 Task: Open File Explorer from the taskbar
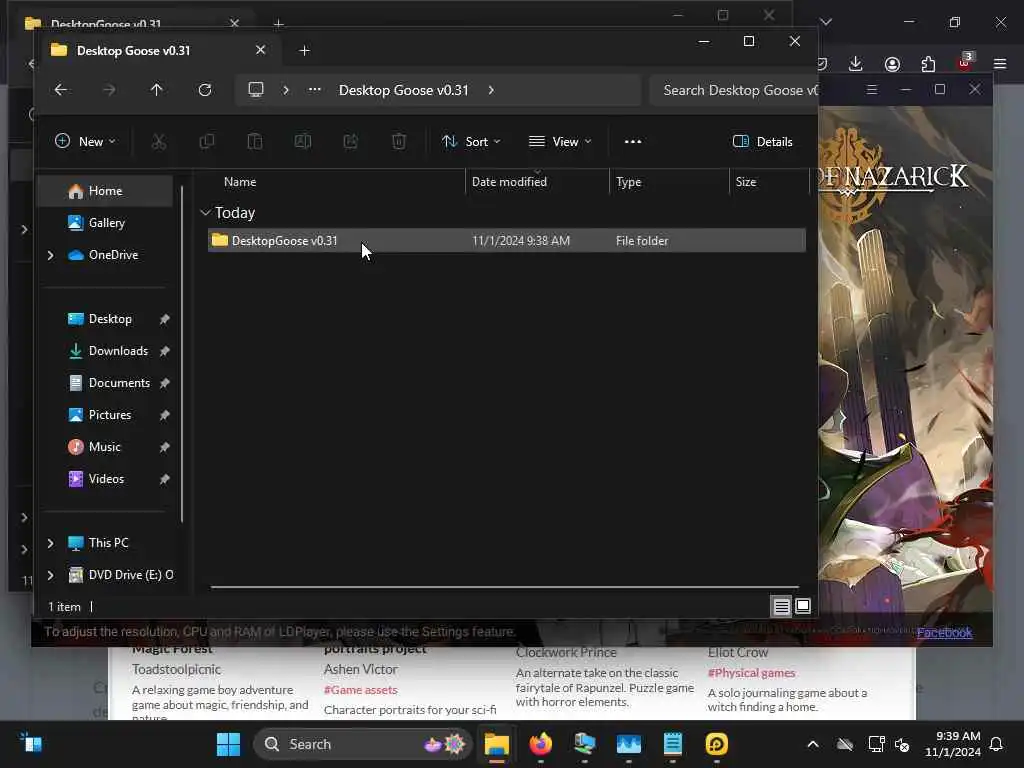tap(496, 744)
